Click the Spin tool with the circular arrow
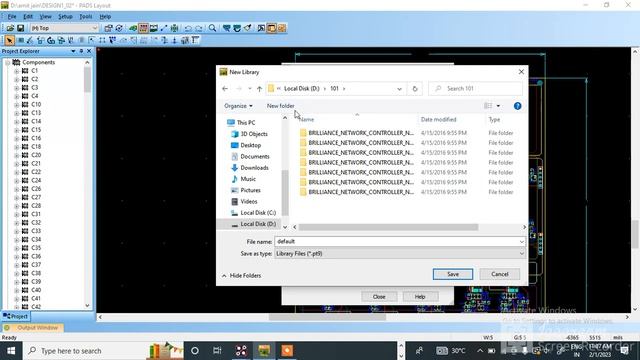The width and height of the screenshot is (640, 360). 51,40
